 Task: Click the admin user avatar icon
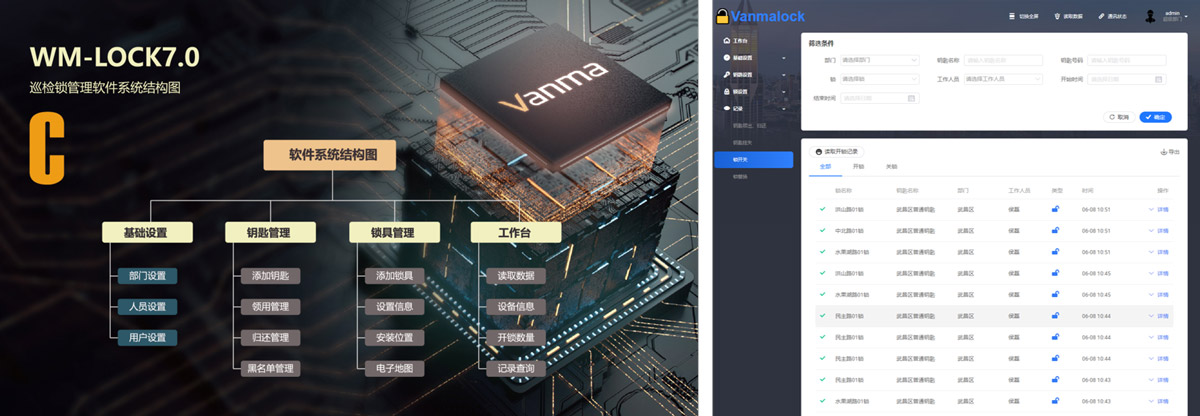click(x=1151, y=16)
